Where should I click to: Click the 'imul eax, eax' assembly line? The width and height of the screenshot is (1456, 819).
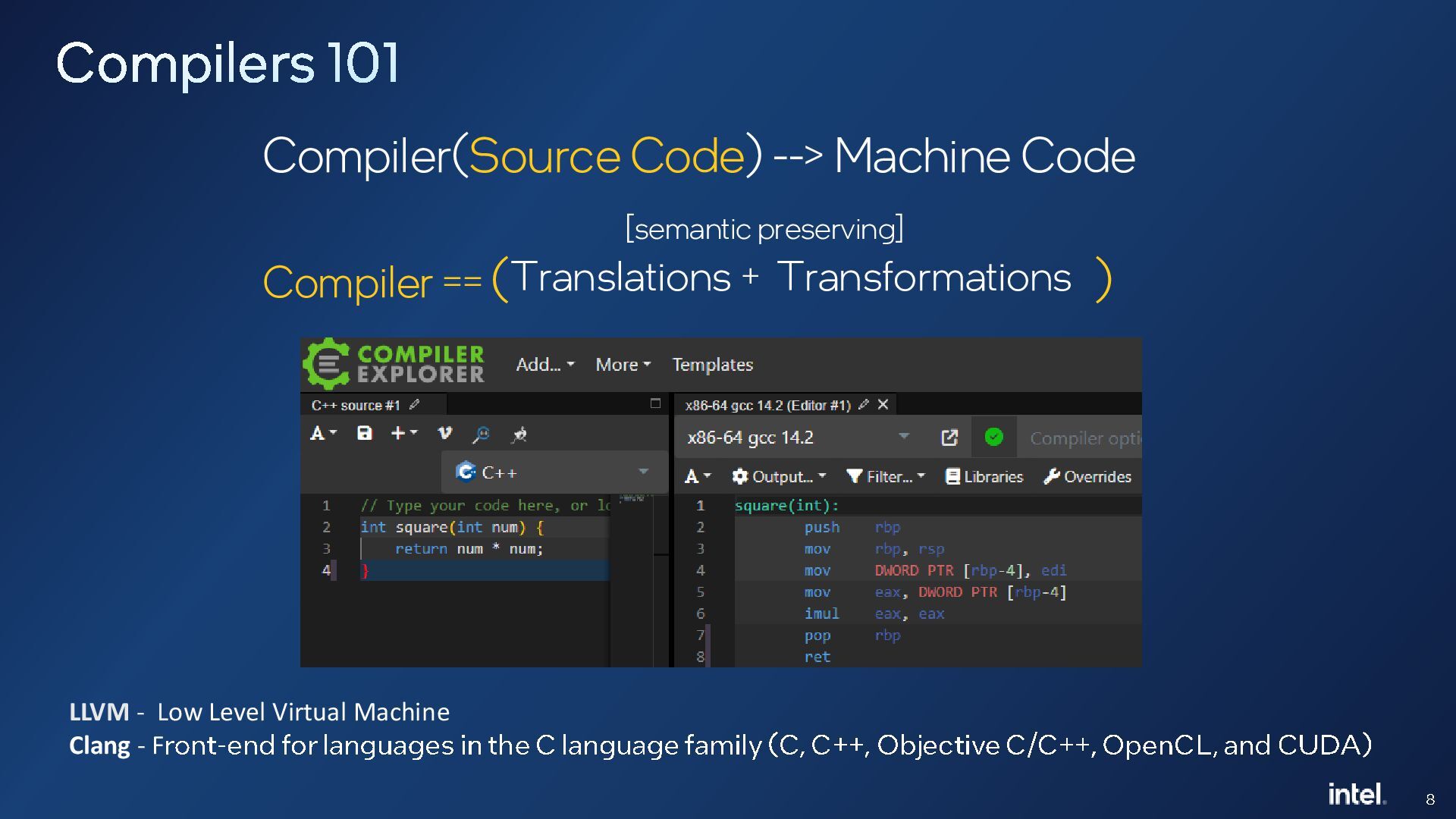[874, 613]
